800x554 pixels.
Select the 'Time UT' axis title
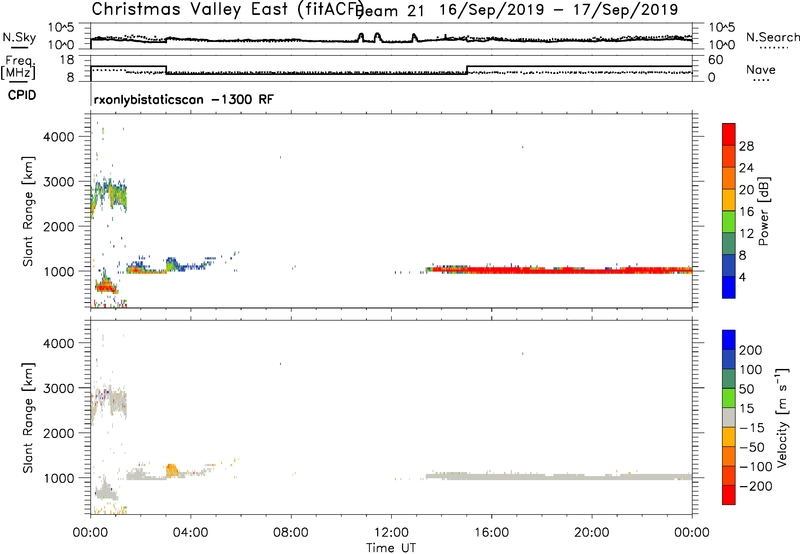[391, 548]
